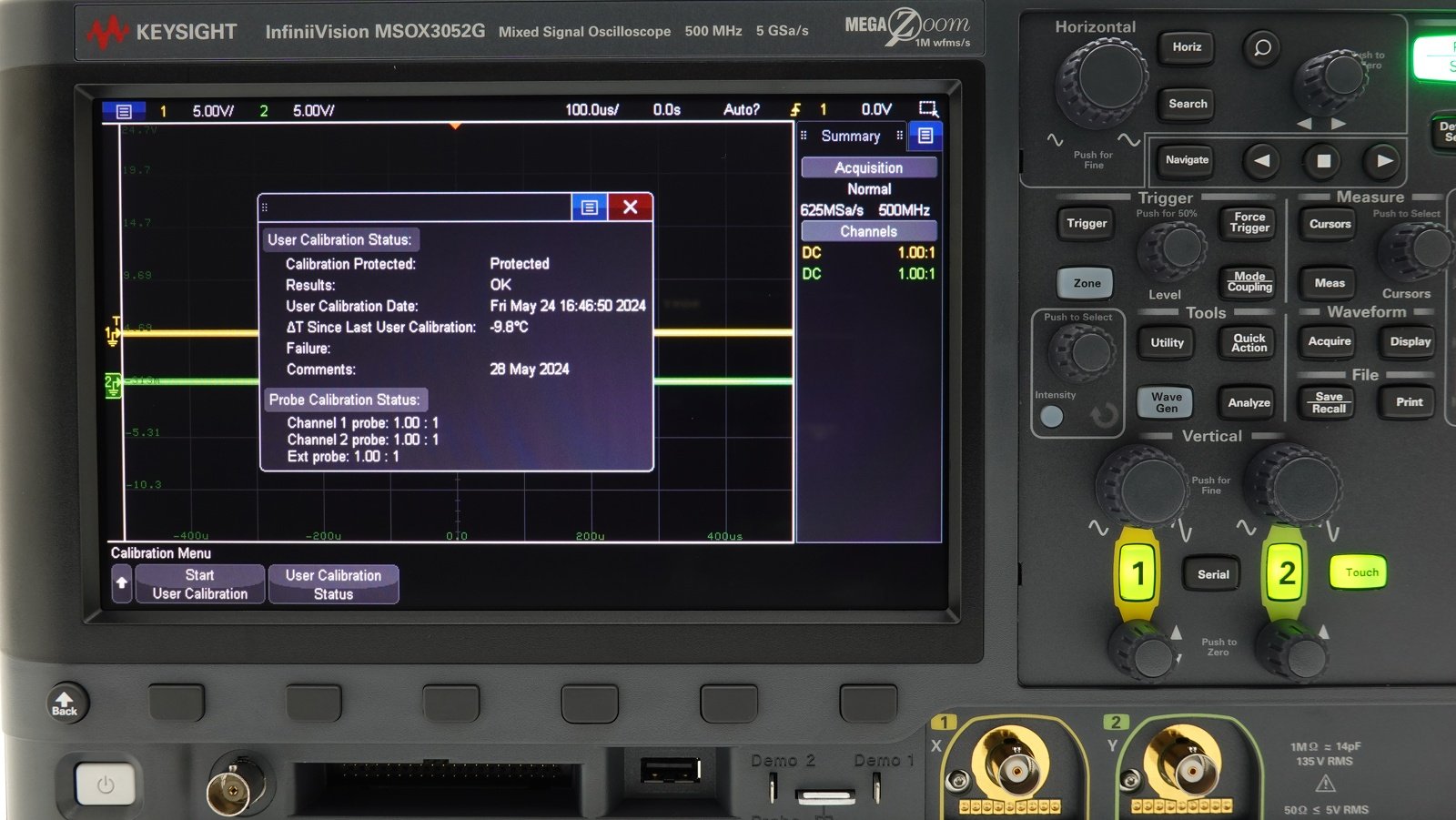Push the Cursors knob
The width and height of the screenshot is (1456, 820).
(1417, 249)
